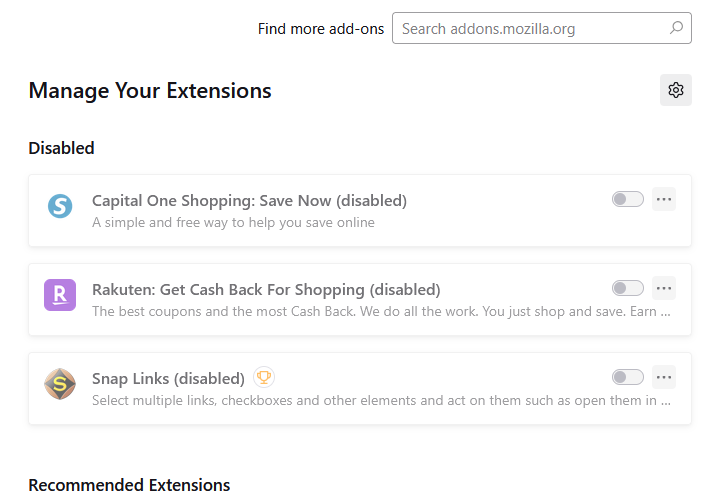
Task: Click the recommended trophy badge on Snap Links
Action: [264, 377]
